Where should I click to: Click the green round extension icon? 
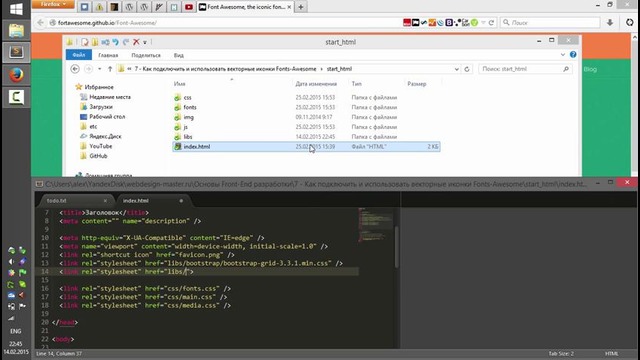[474, 23]
